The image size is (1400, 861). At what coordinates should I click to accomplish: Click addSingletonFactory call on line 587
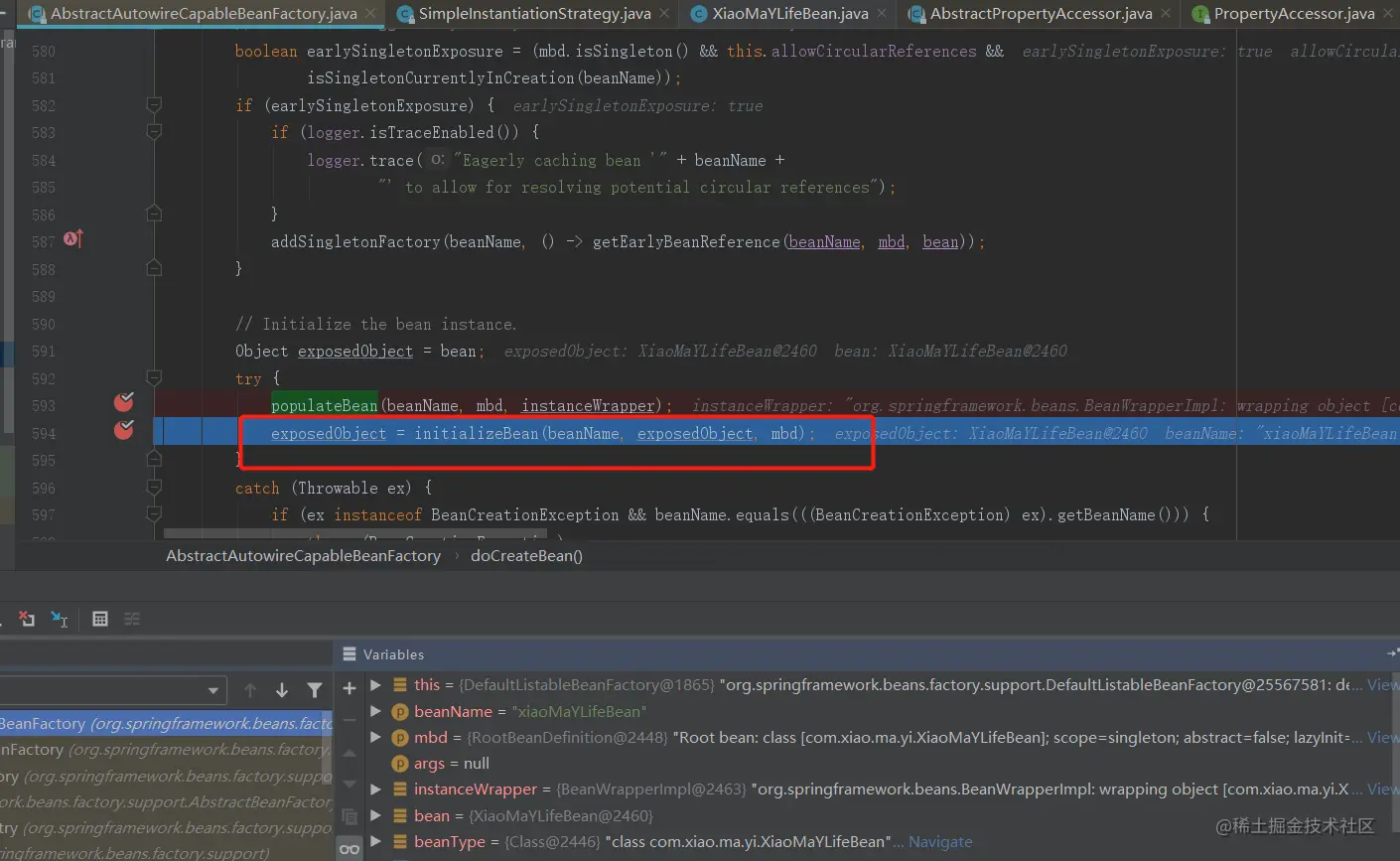tap(355, 241)
